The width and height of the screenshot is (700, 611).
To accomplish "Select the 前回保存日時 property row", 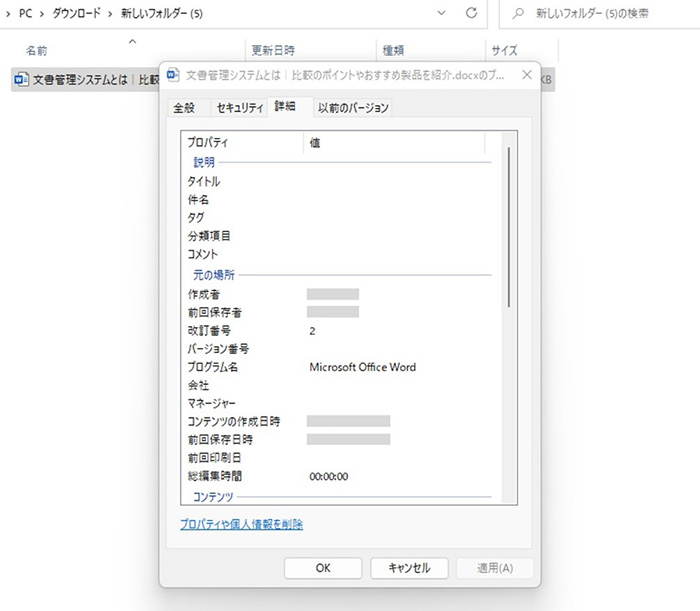I will [x=339, y=440].
